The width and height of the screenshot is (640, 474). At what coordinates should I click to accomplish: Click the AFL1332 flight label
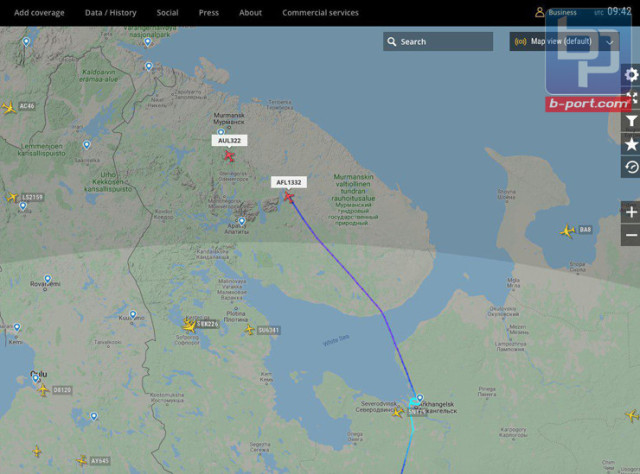[x=289, y=182]
